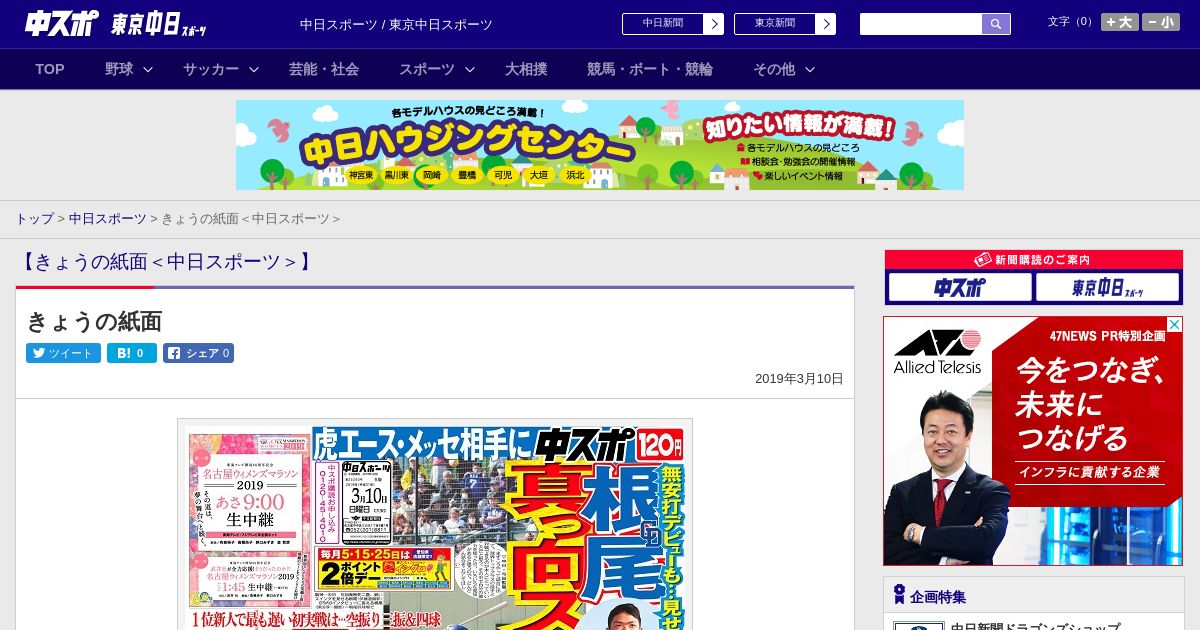Click the 東京中日スポーツ subscription banner button
Viewport: 1200px width, 630px height.
coord(1108,288)
